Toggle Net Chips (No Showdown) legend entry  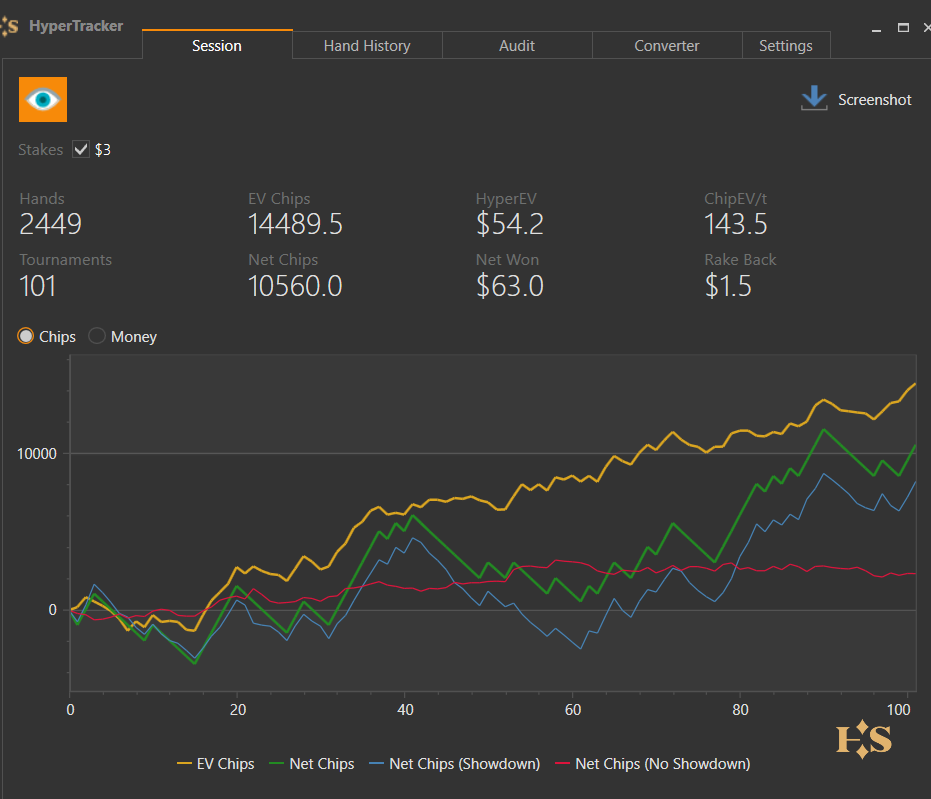click(653, 763)
